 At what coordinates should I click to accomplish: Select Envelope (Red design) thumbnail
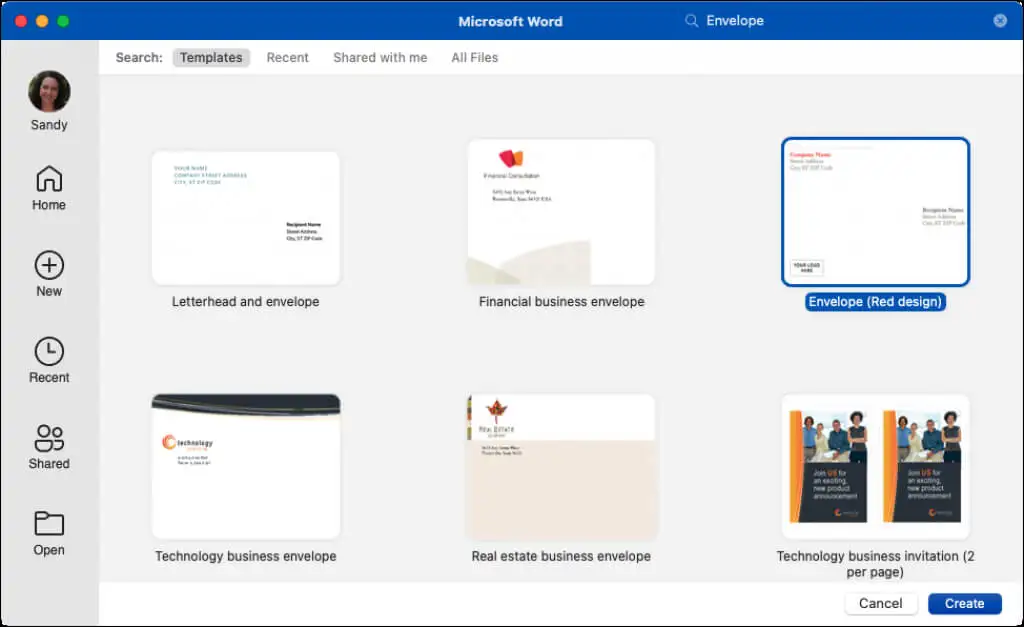pos(875,212)
